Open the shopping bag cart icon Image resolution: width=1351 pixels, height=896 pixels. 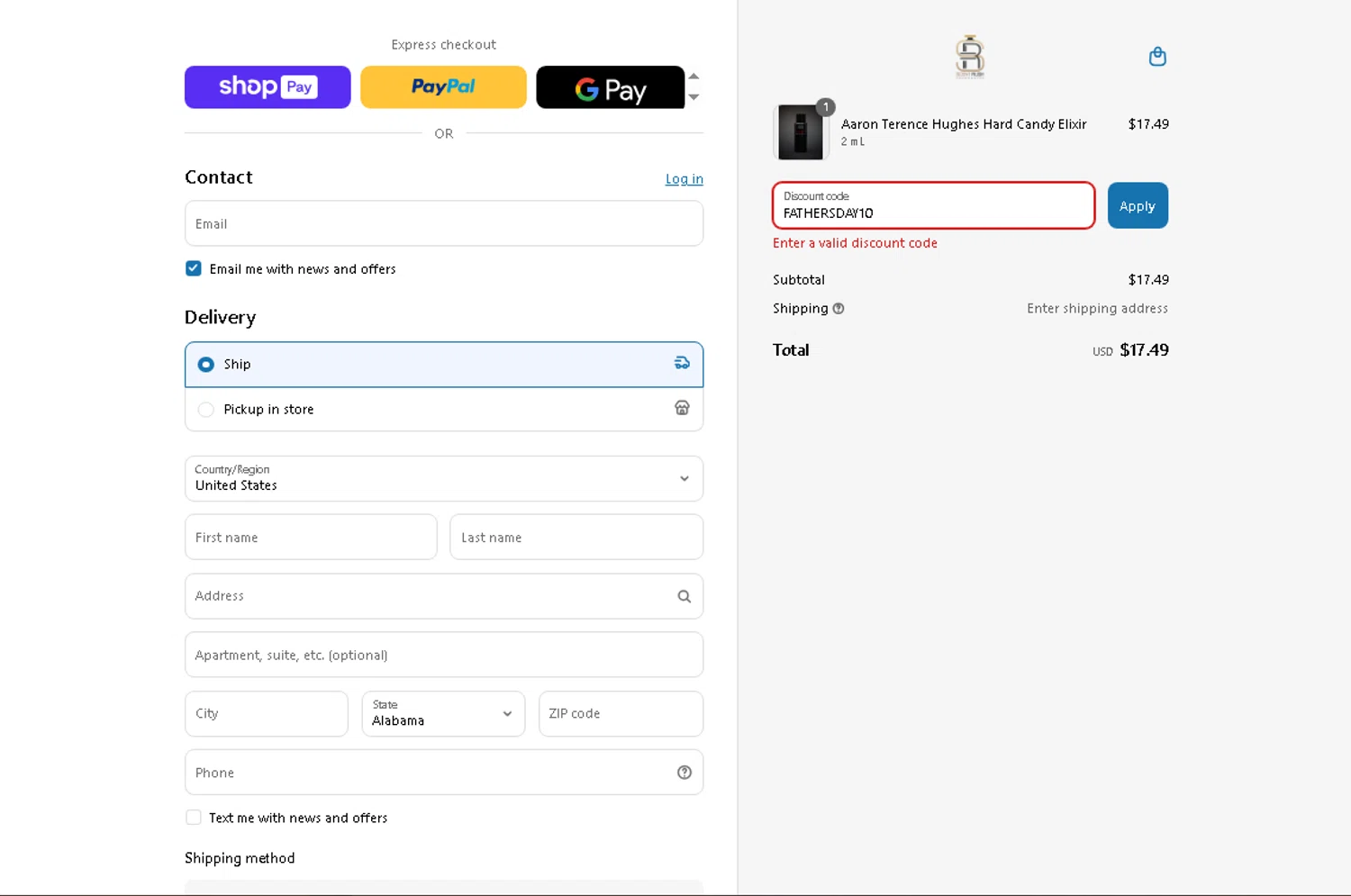tap(1157, 57)
